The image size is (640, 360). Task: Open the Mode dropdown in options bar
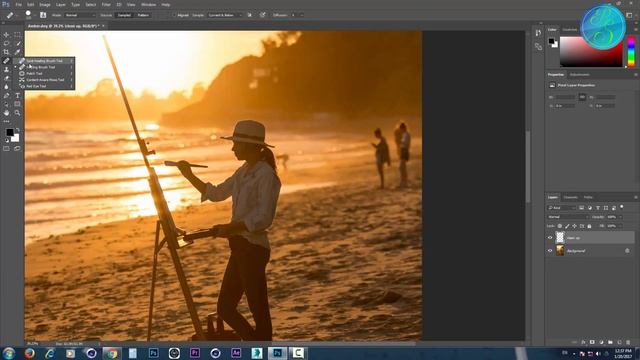(x=80, y=15)
